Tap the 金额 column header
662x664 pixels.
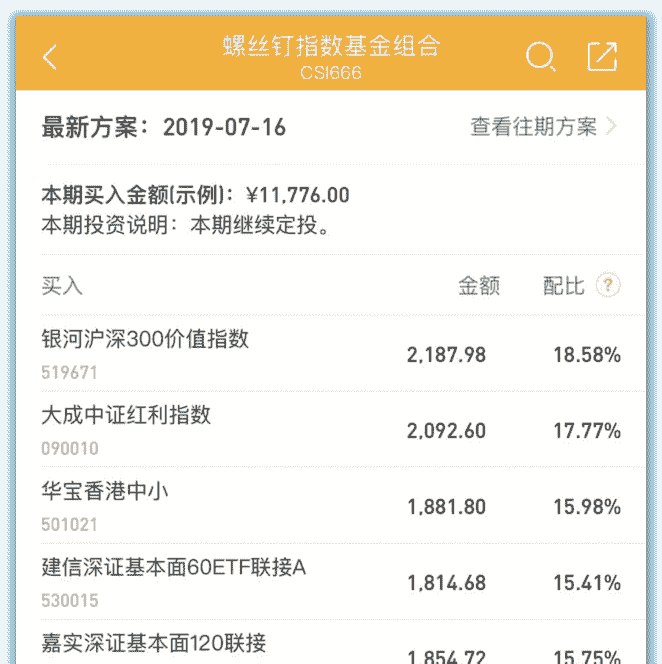tap(479, 286)
